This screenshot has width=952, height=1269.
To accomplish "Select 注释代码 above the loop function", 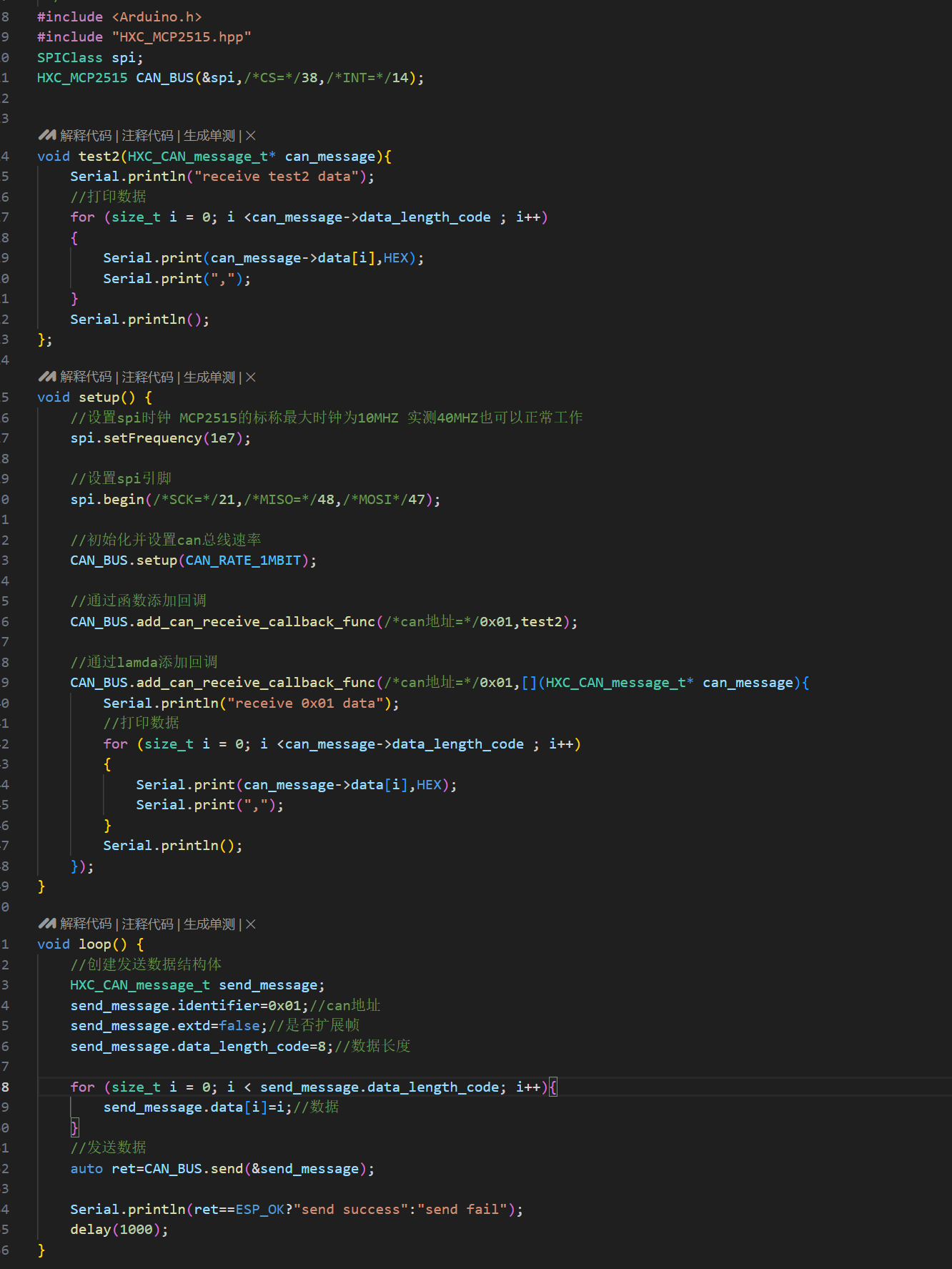I will coord(147,924).
